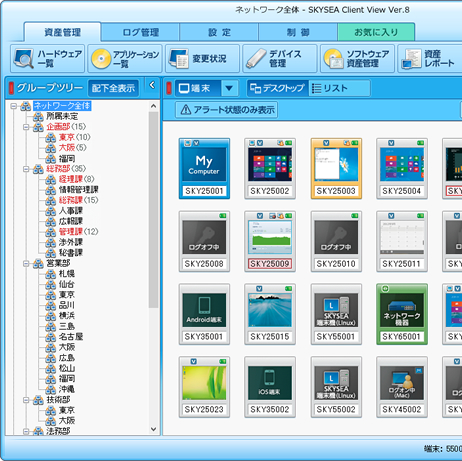Screen dimensions: 462x461
Task: Click the 情報管理課 group icon
Action: pos(51,190)
